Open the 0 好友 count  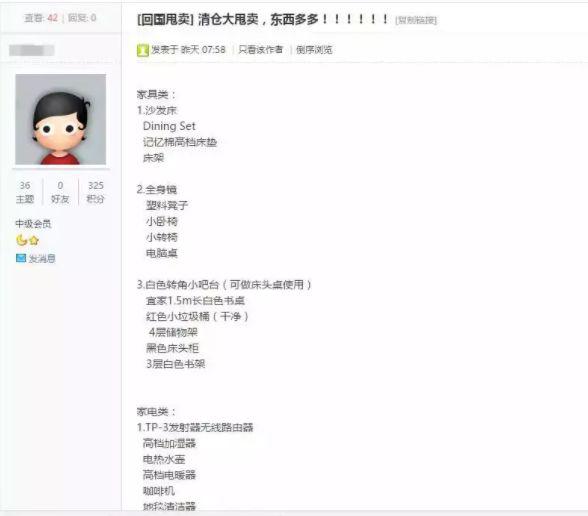tap(60, 192)
